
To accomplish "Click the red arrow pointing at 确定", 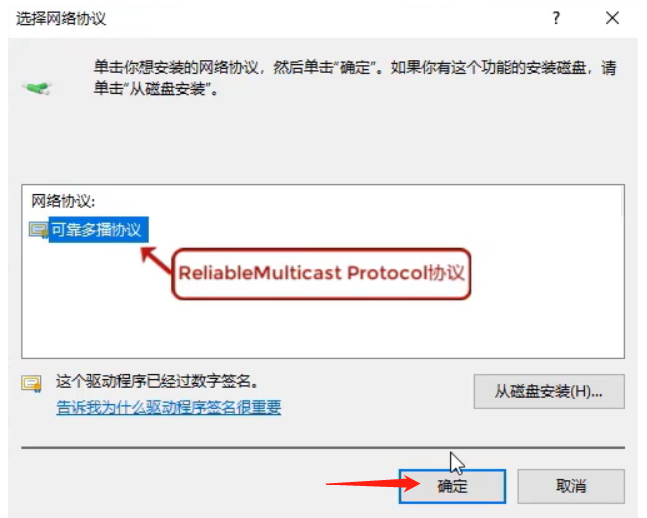I will tap(373, 483).
